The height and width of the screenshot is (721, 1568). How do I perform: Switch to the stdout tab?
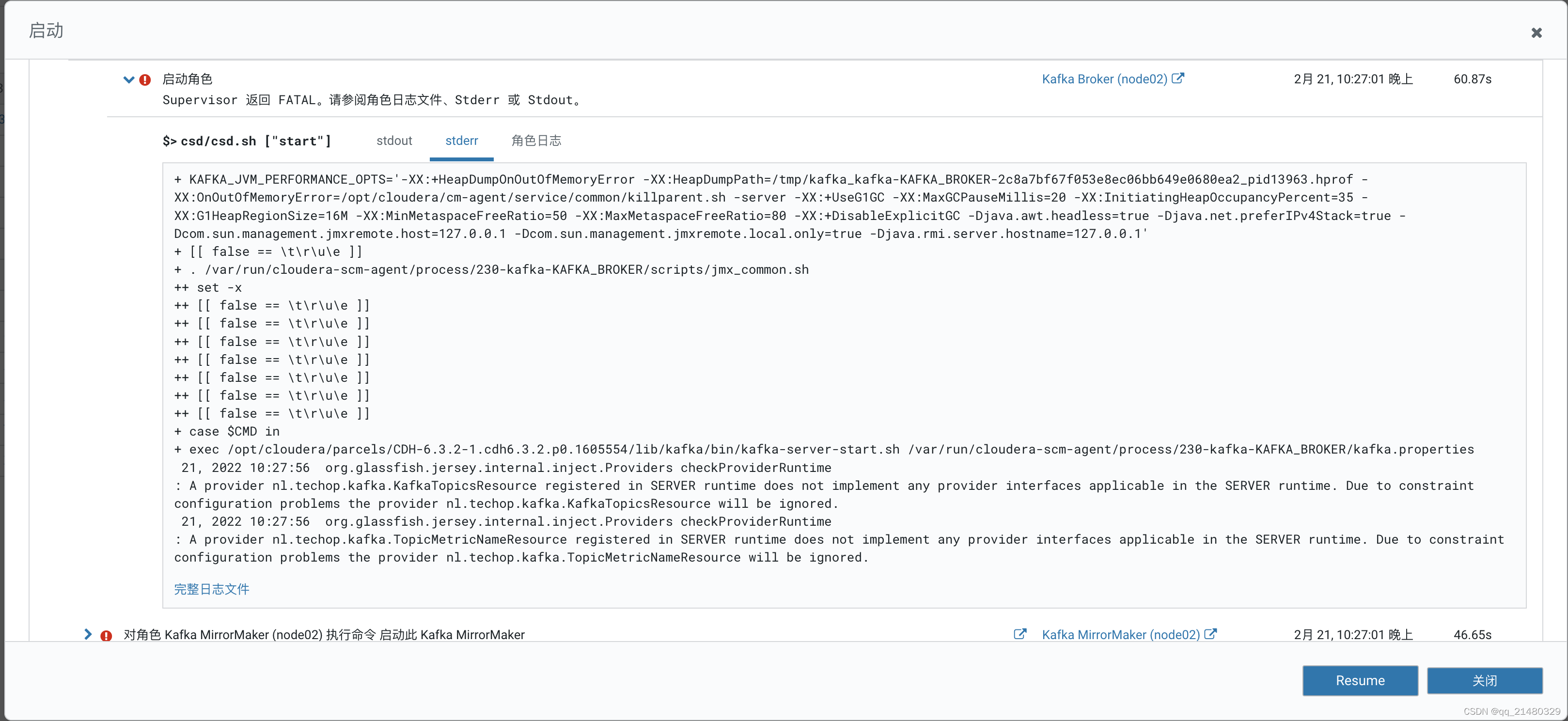(394, 141)
